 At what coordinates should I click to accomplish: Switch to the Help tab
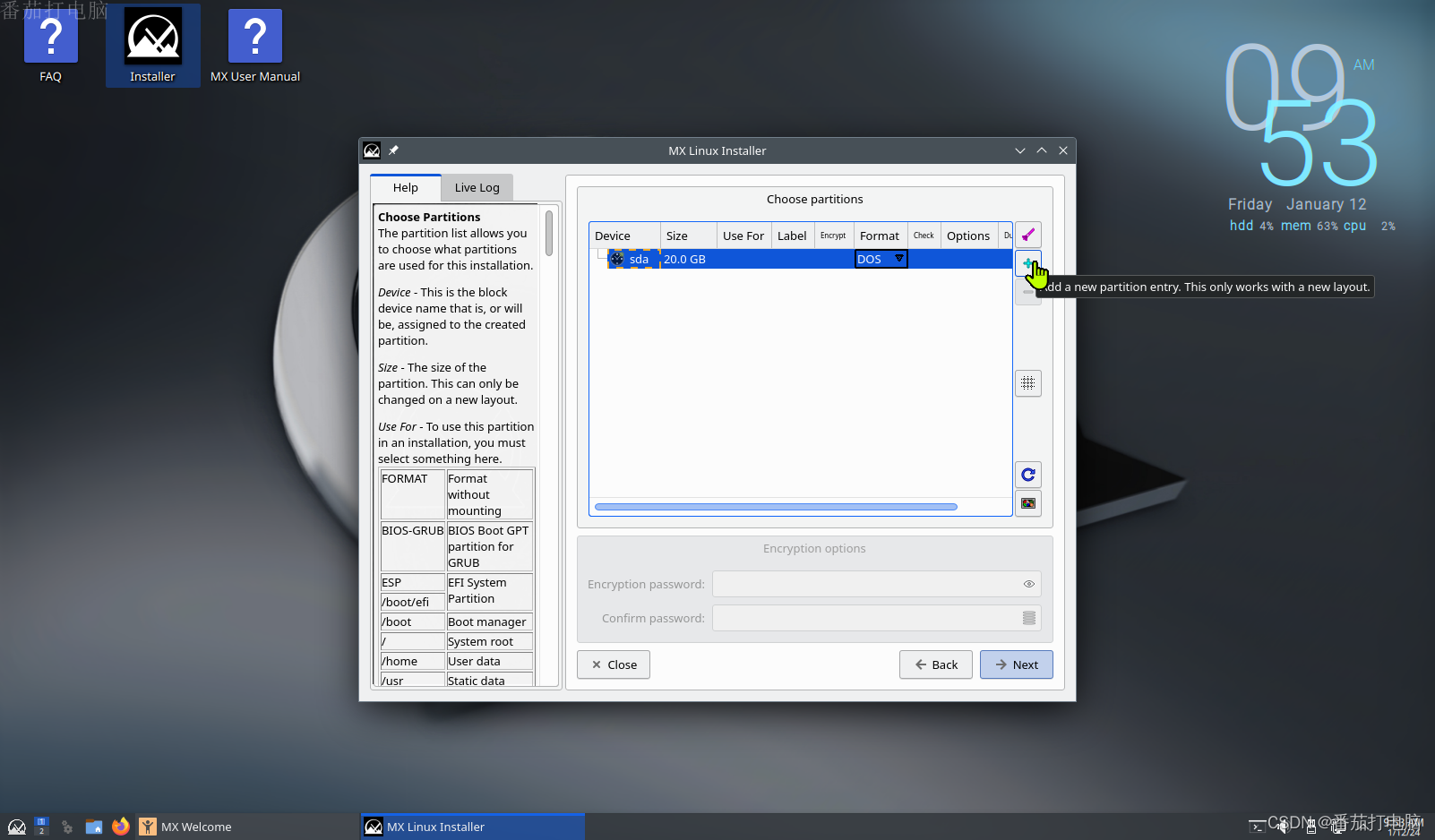[406, 187]
